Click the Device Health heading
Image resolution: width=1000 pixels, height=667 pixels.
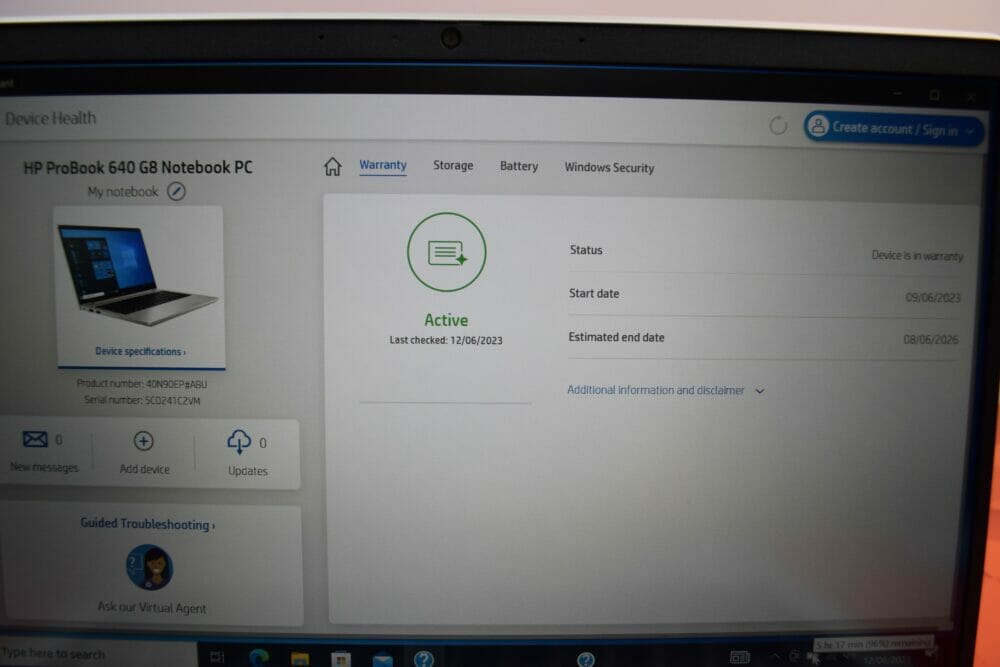point(50,119)
